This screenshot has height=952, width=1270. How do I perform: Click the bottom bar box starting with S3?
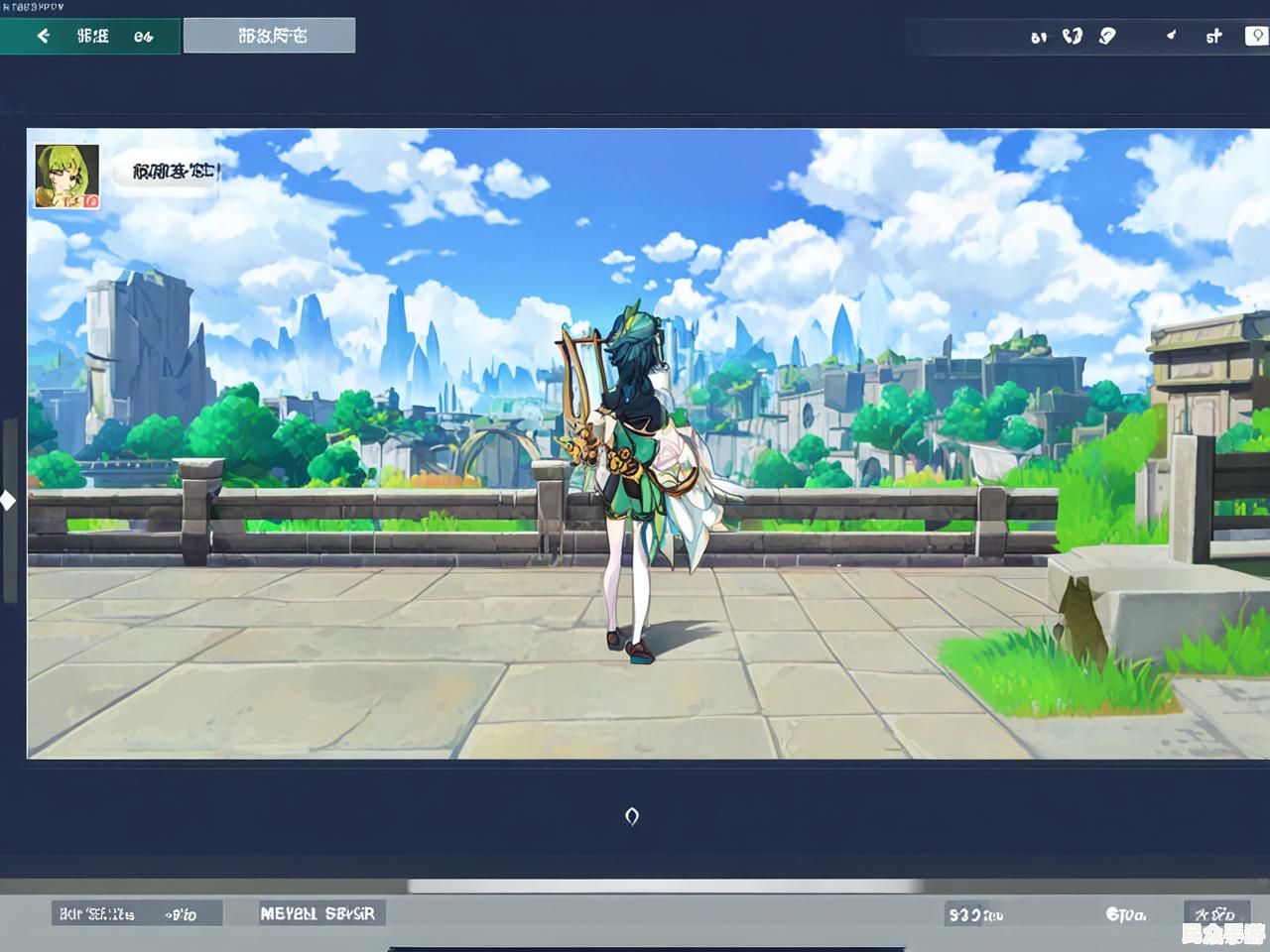(x=975, y=914)
